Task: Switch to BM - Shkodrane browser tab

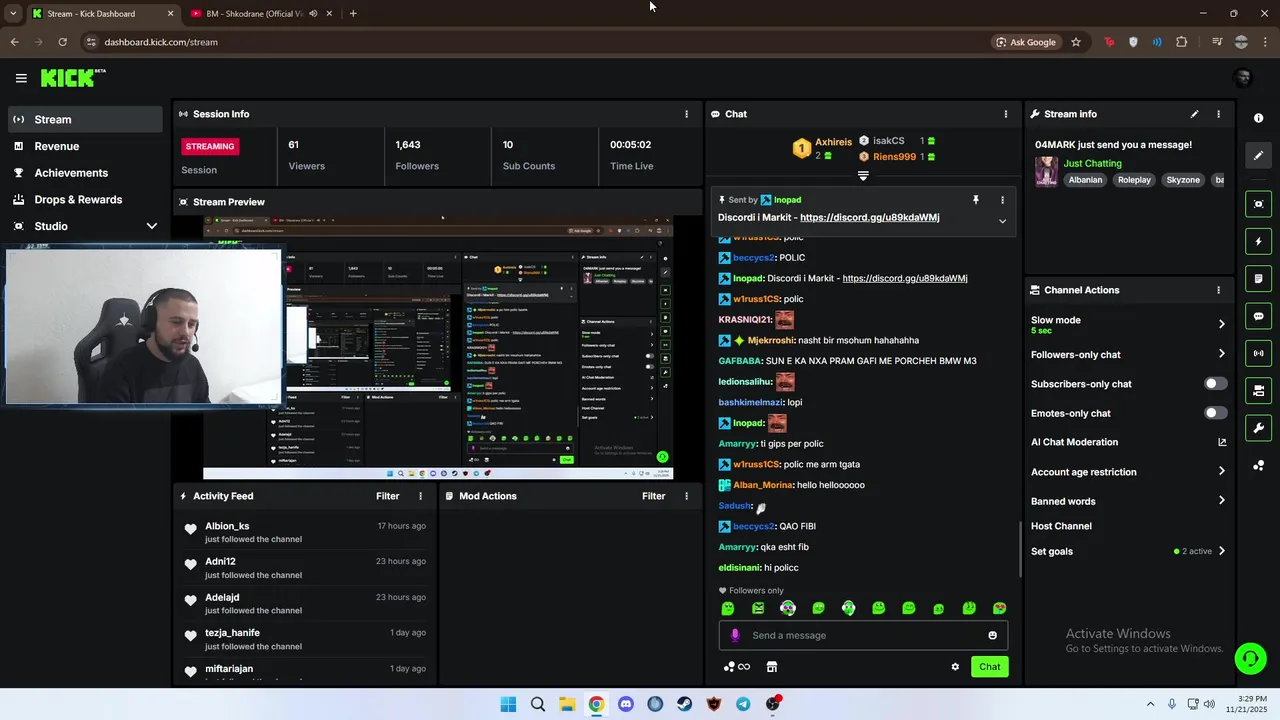Action: pos(262,13)
